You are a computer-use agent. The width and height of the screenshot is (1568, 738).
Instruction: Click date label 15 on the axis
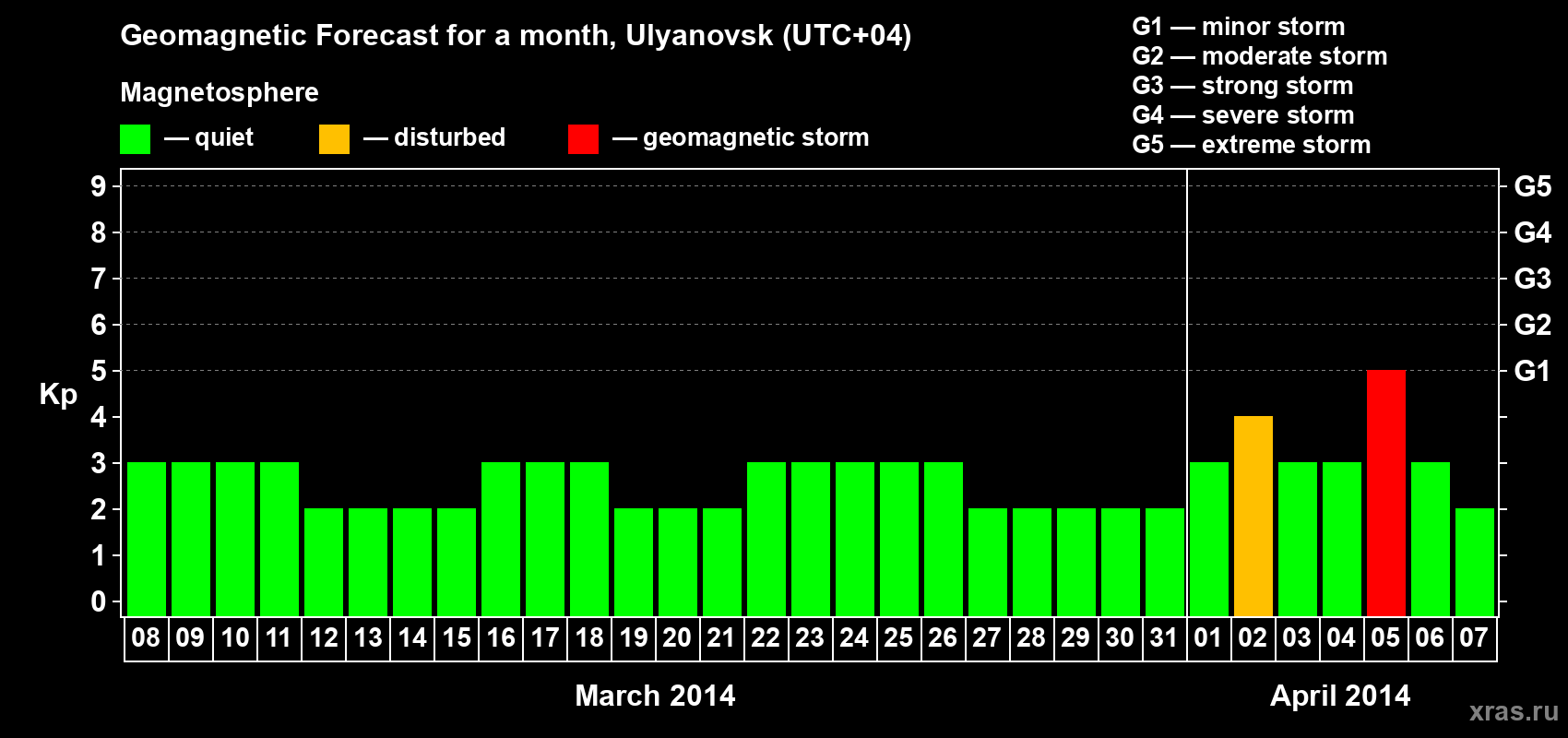point(457,637)
